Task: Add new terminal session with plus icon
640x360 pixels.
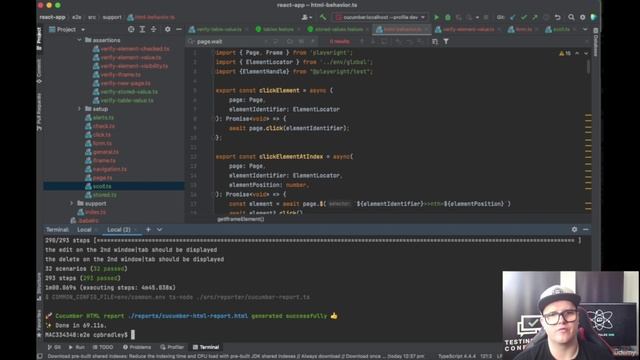Action: click(148, 229)
